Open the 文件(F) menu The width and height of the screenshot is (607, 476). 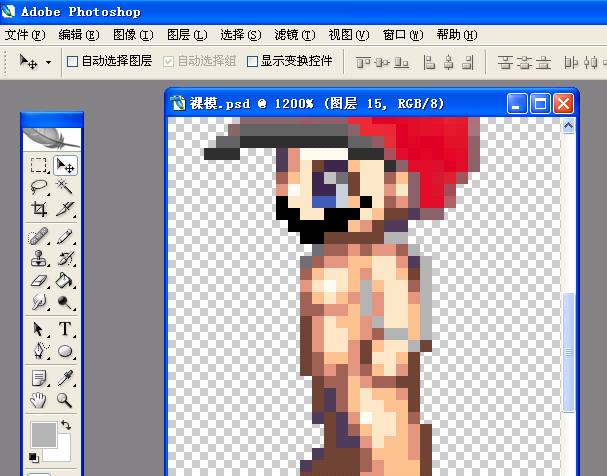point(25,35)
